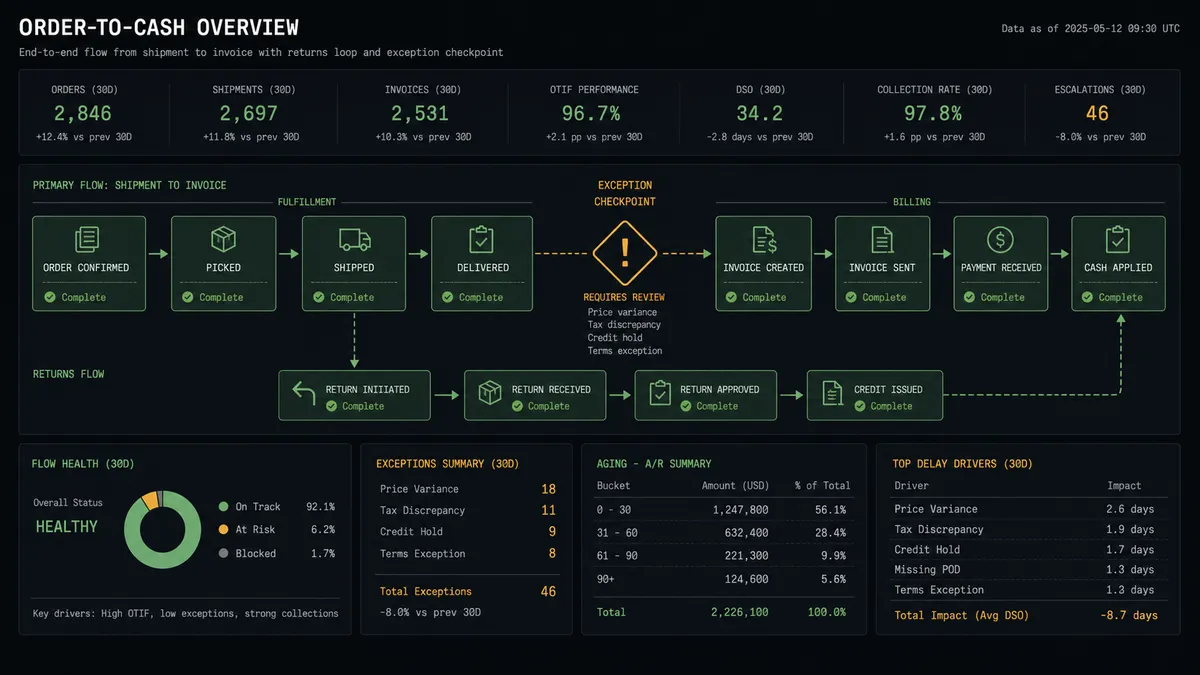
Task: Click the Credit hold item under Requires Review
Action: 615,338
